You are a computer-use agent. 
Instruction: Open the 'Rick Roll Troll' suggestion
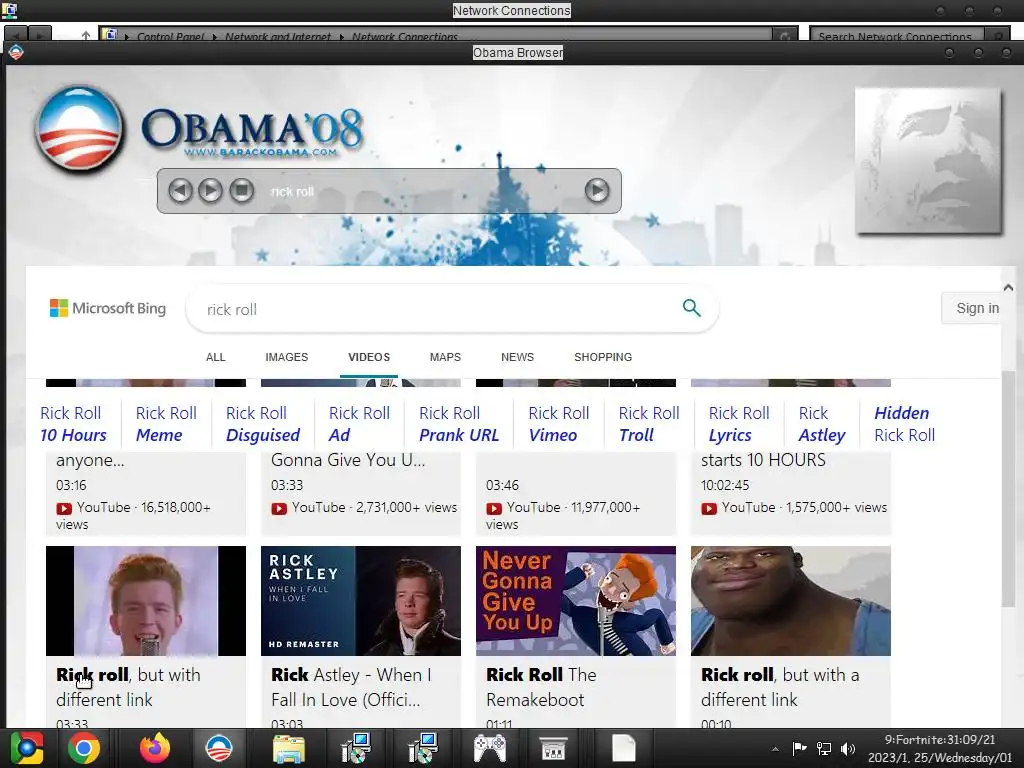[649, 424]
